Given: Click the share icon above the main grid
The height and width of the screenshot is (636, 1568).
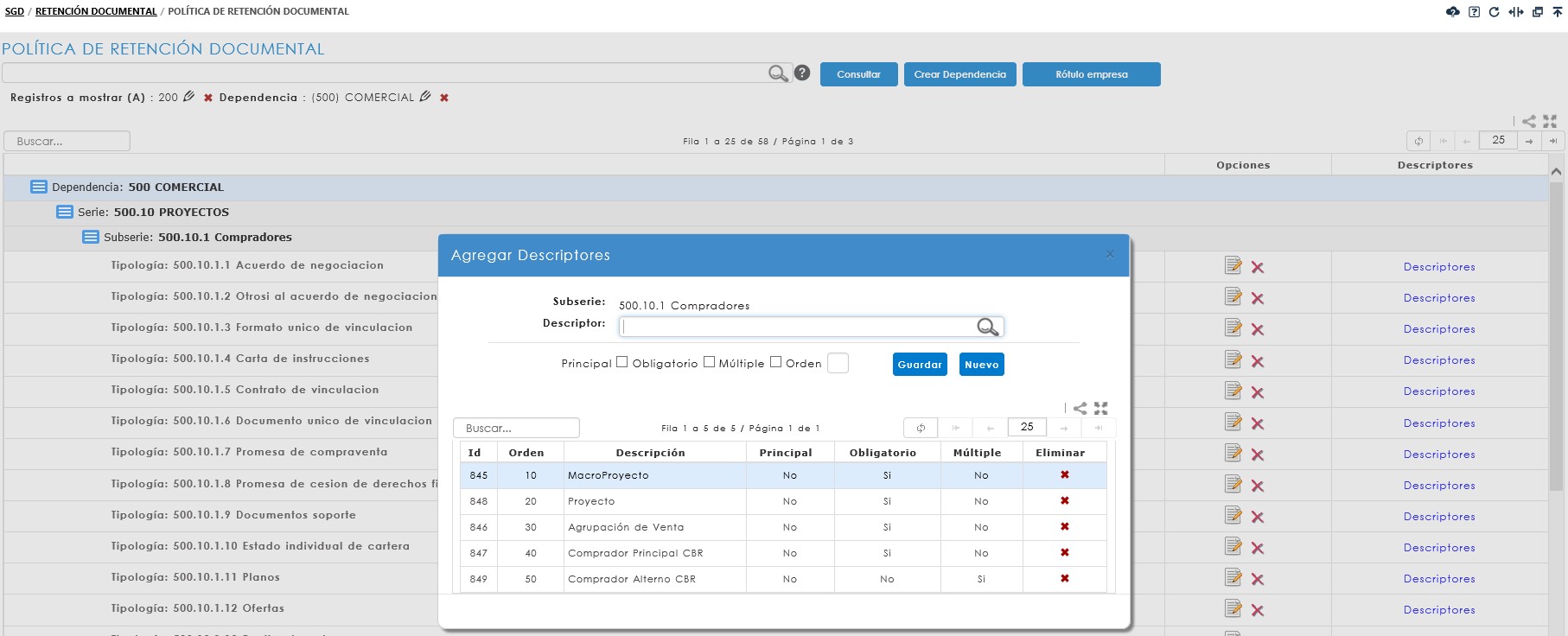Looking at the screenshot, I should click(1529, 121).
